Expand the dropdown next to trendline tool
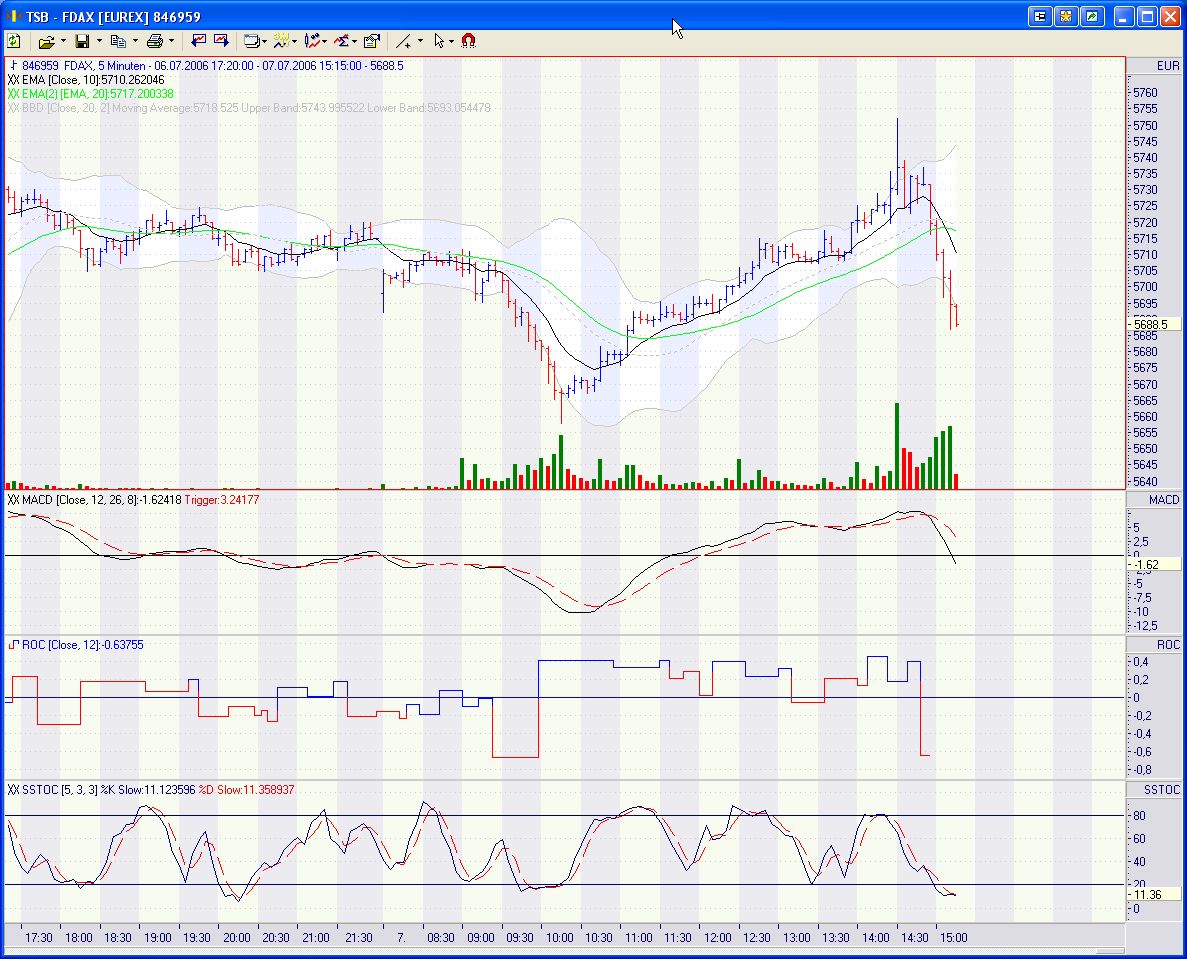 420,41
